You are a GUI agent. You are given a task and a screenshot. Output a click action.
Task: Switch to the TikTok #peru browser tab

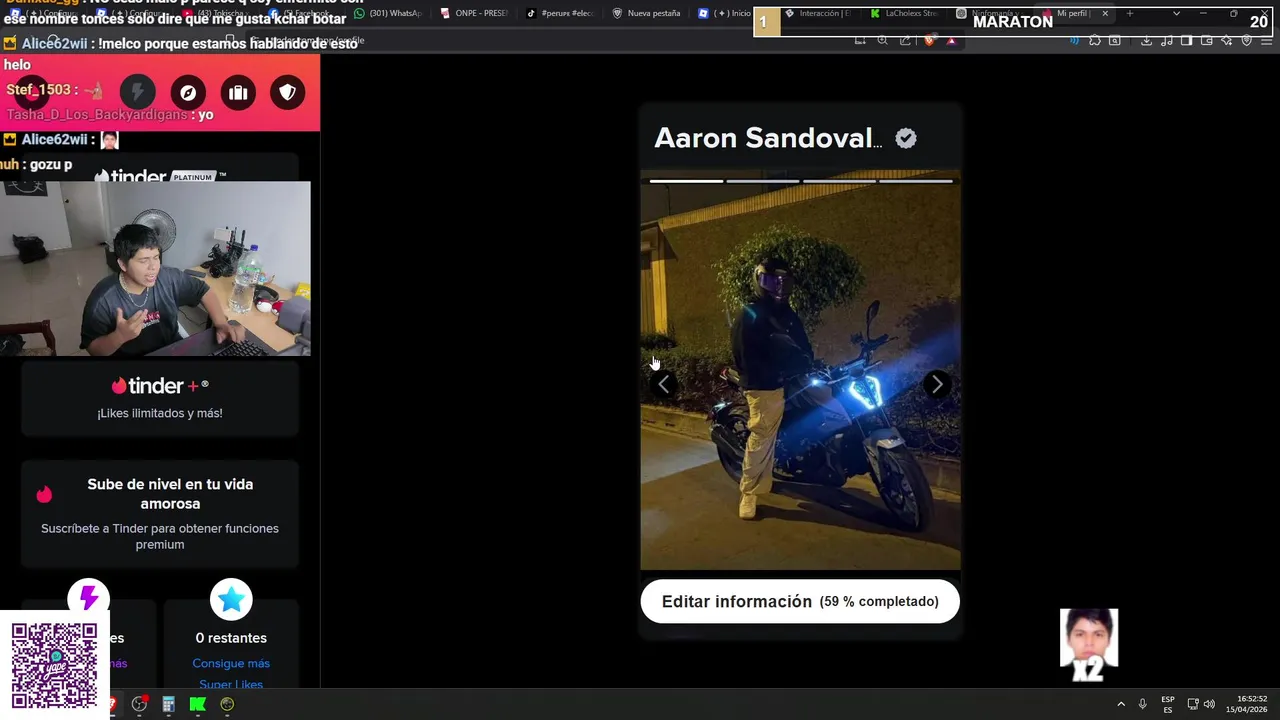[560, 13]
